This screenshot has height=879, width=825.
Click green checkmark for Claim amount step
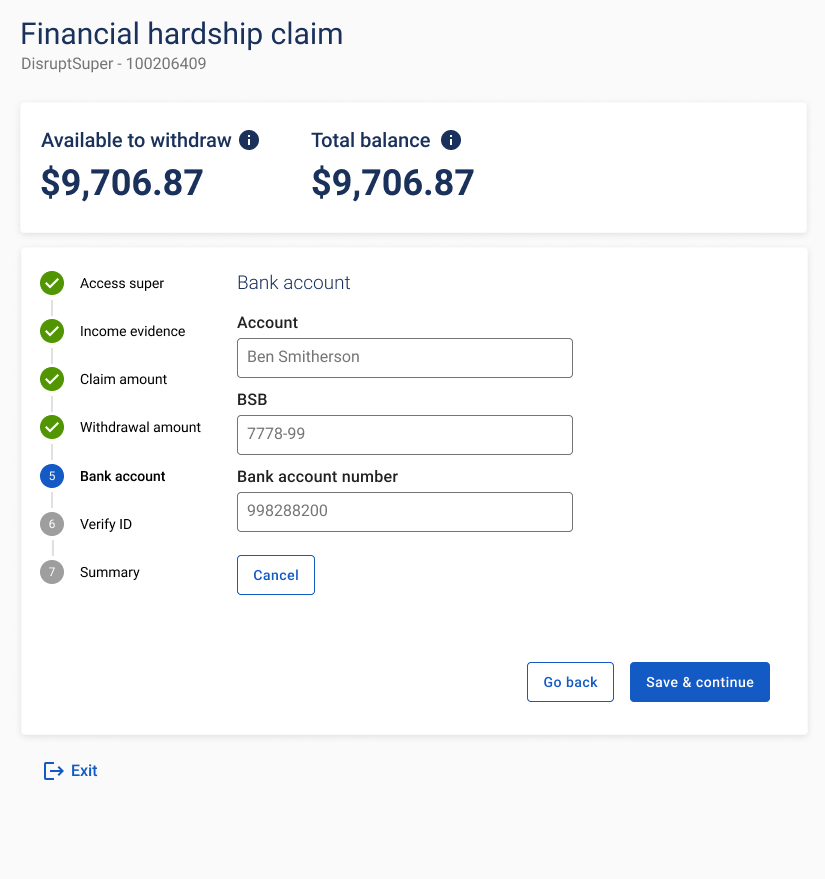(x=52, y=380)
